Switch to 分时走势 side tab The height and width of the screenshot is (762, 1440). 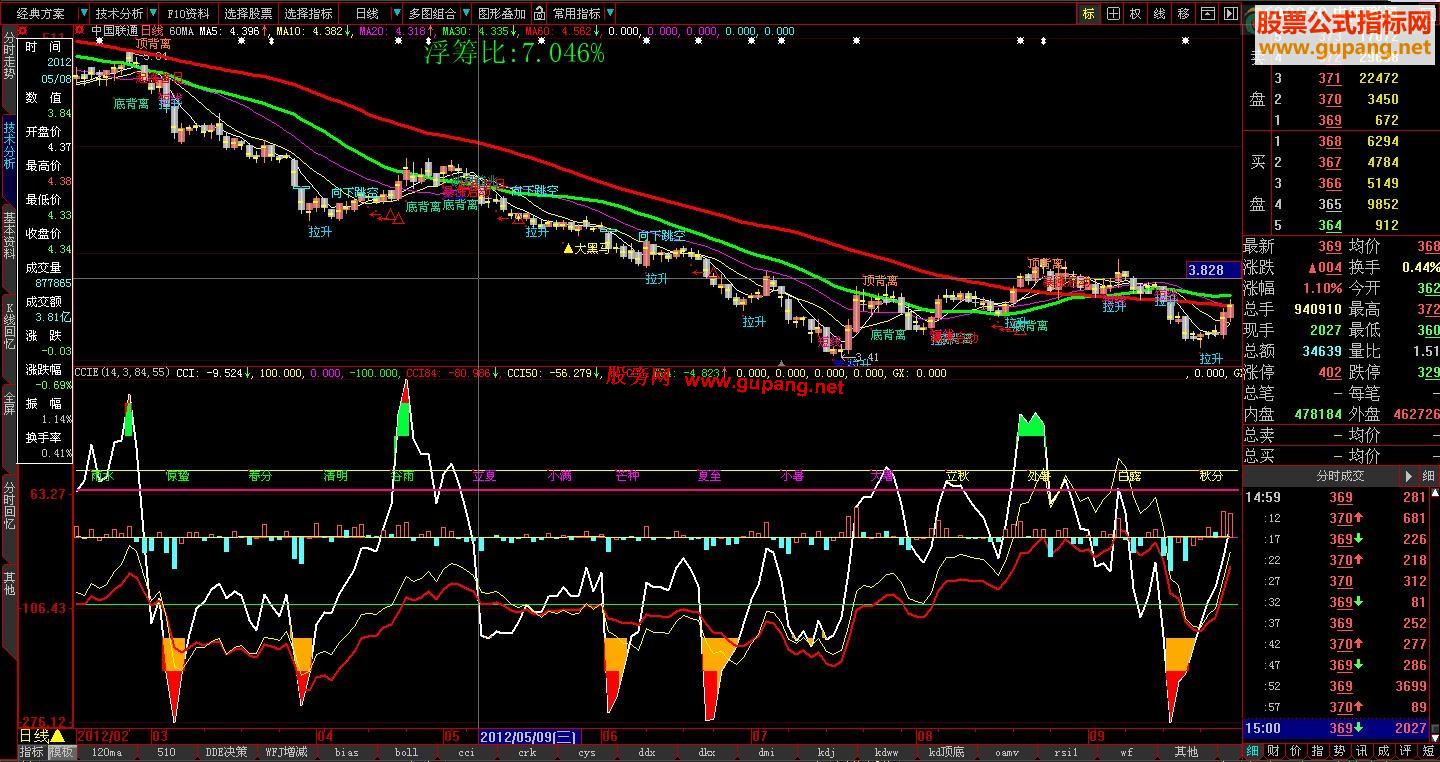(9, 68)
